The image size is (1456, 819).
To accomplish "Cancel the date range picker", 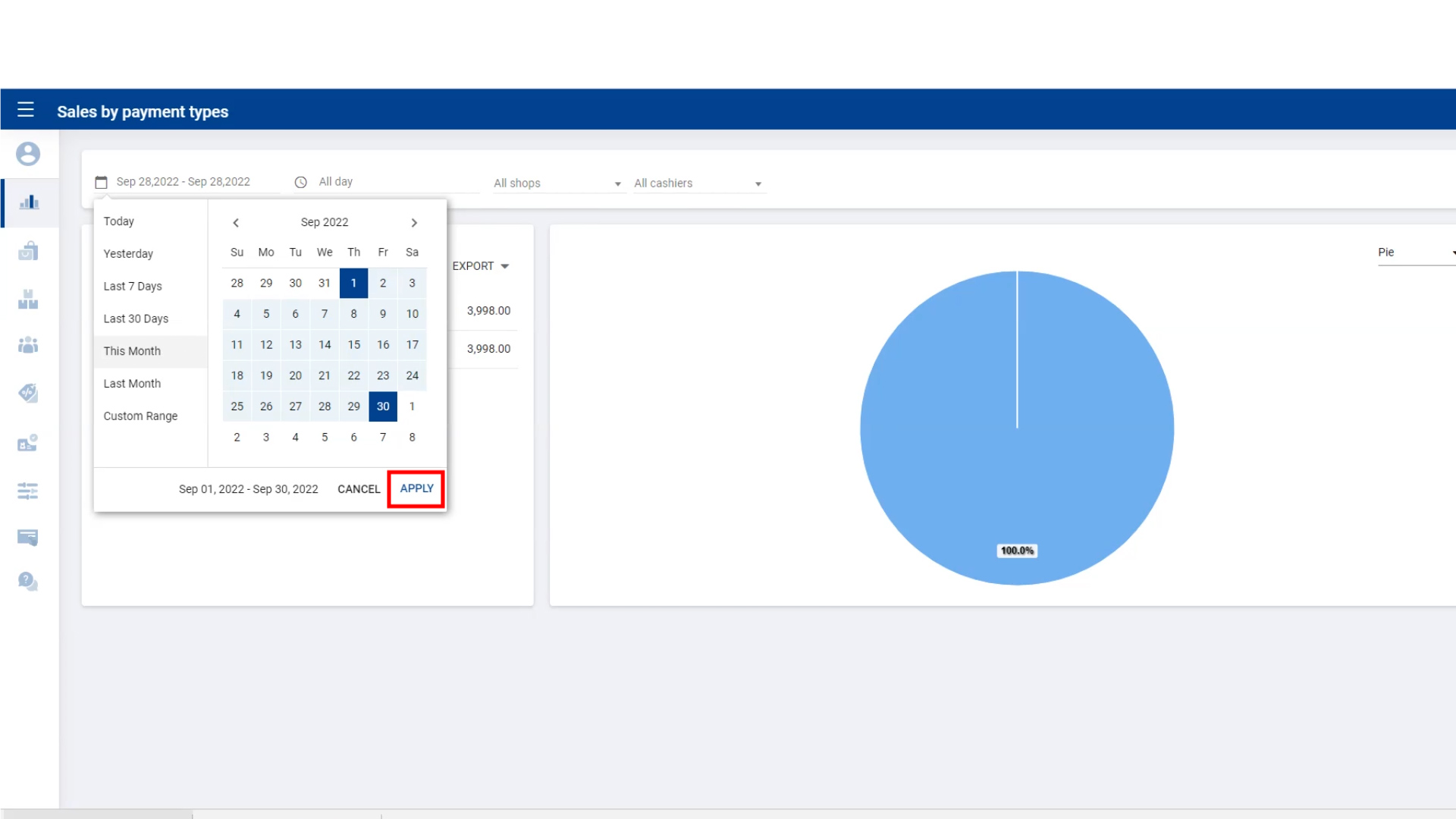I will pos(359,489).
